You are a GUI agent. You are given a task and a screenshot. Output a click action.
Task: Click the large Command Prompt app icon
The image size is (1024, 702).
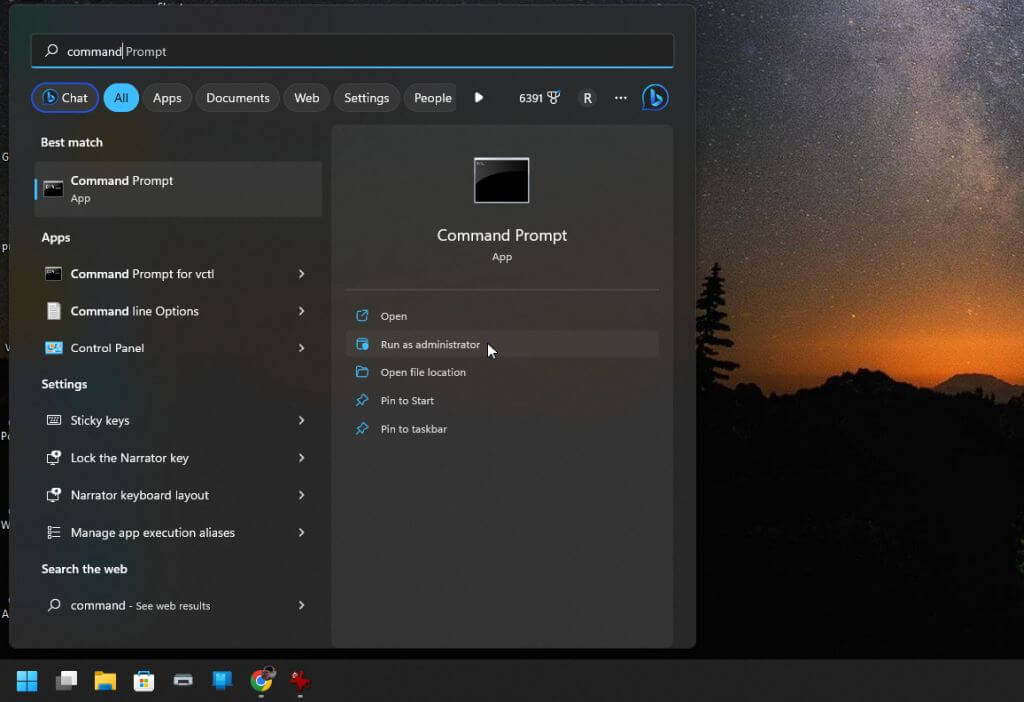click(x=501, y=180)
